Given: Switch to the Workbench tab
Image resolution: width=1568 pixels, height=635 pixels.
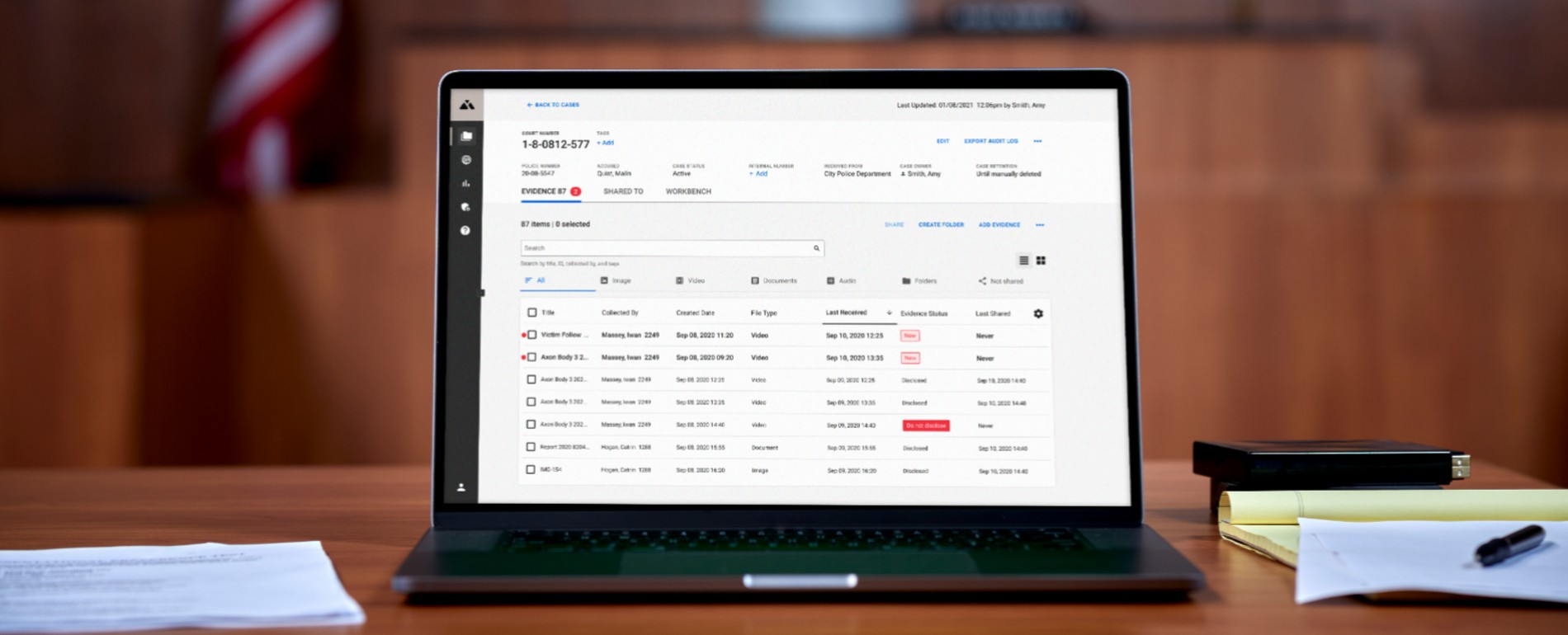Looking at the screenshot, I should (x=688, y=191).
